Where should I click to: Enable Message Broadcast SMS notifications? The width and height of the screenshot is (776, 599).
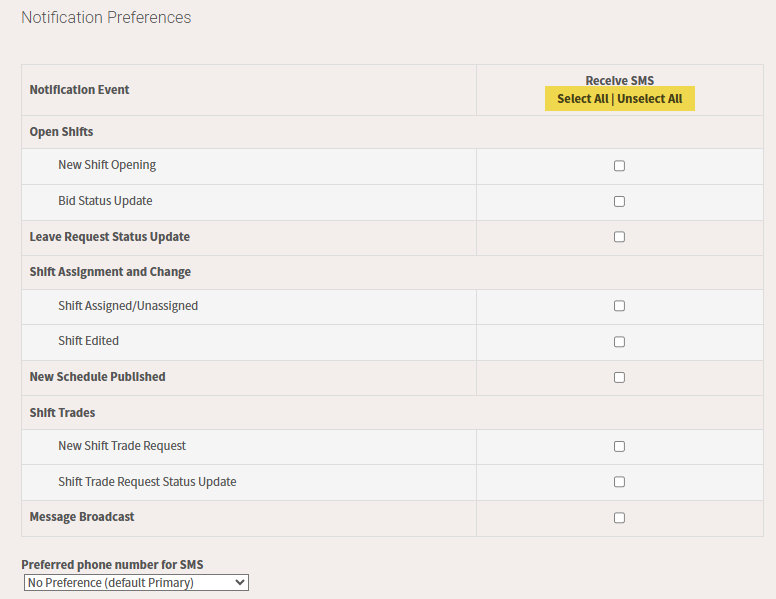pyautogui.click(x=619, y=518)
